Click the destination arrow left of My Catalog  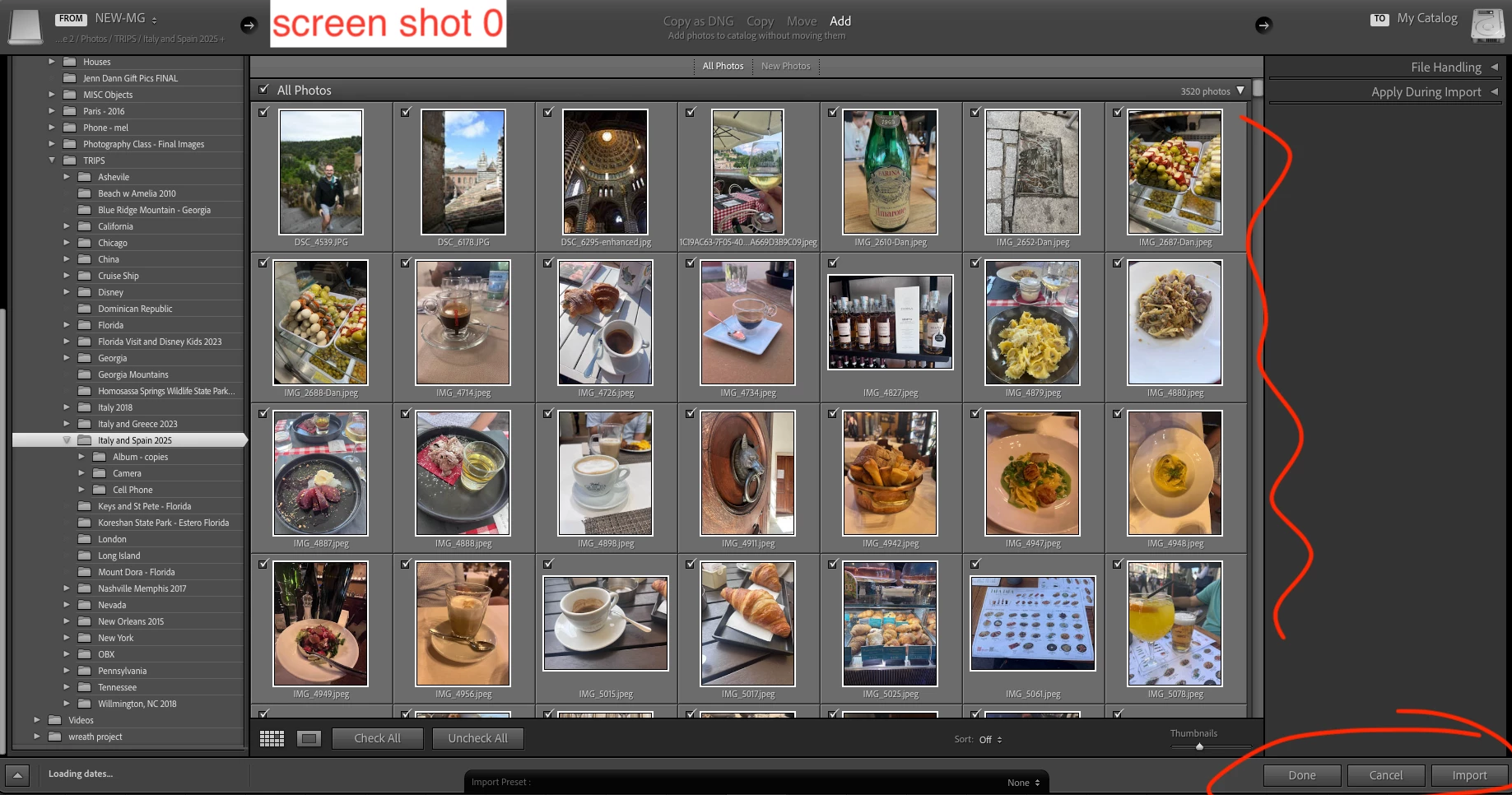(x=1263, y=26)
